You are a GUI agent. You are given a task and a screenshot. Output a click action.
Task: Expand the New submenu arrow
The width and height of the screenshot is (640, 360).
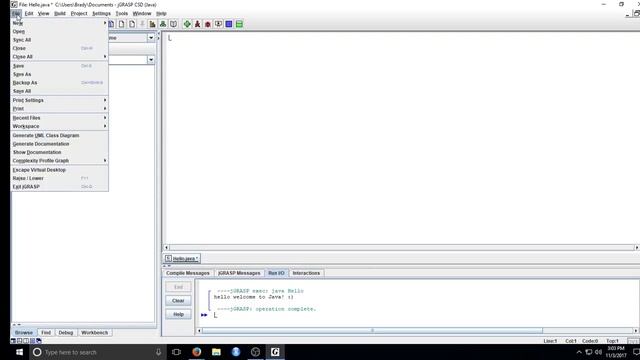(x=105, y=23)
